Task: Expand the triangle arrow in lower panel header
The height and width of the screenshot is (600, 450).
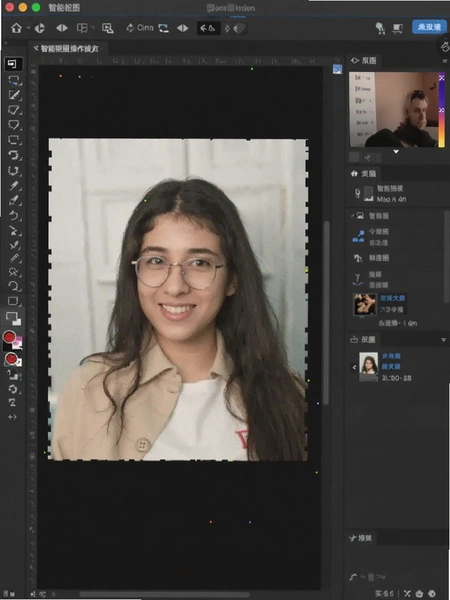Action: click(x=443, y=340)
